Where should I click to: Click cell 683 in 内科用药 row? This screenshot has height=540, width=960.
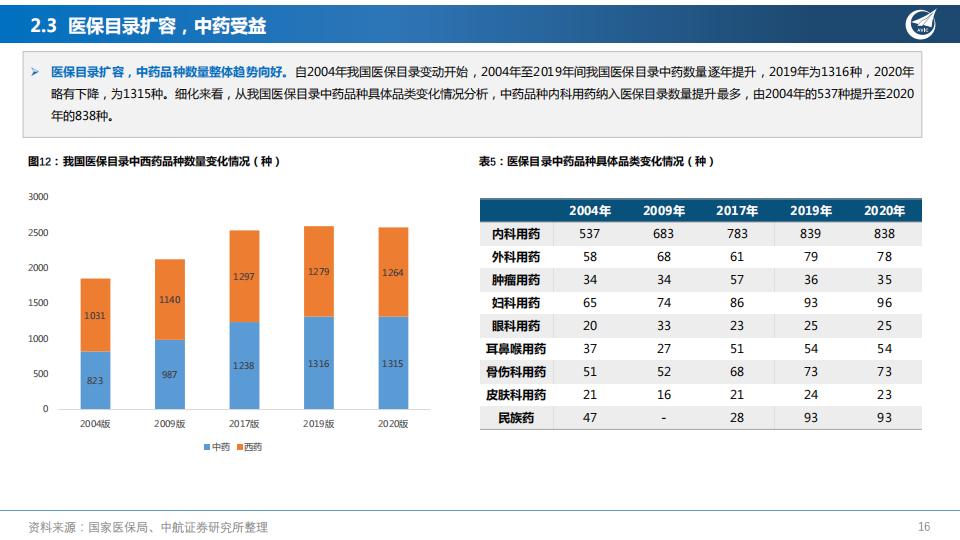point(664,234)
